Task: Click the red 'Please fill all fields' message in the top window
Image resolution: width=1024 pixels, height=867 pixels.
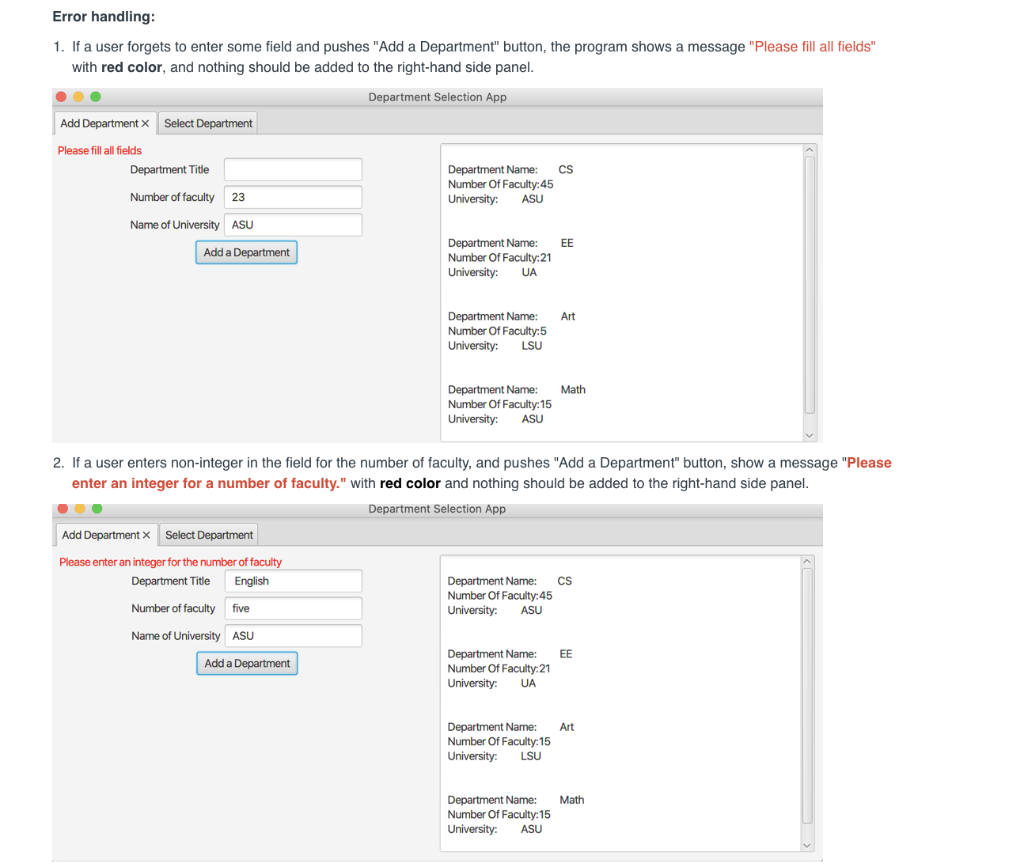Action: (99, 151)
